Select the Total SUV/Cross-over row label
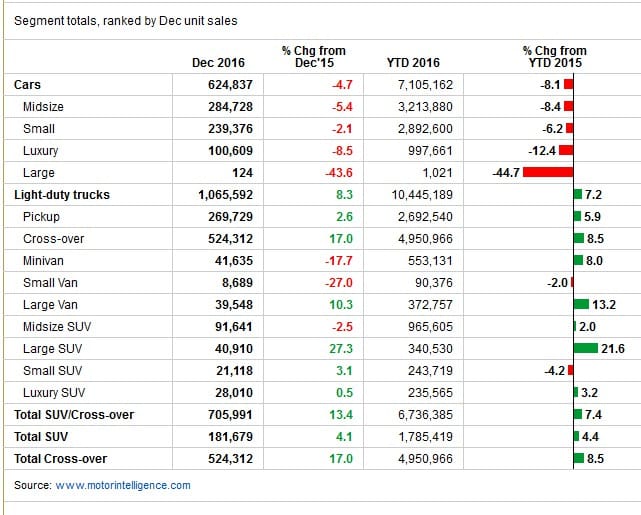641x515 pixels. [74, 414]
